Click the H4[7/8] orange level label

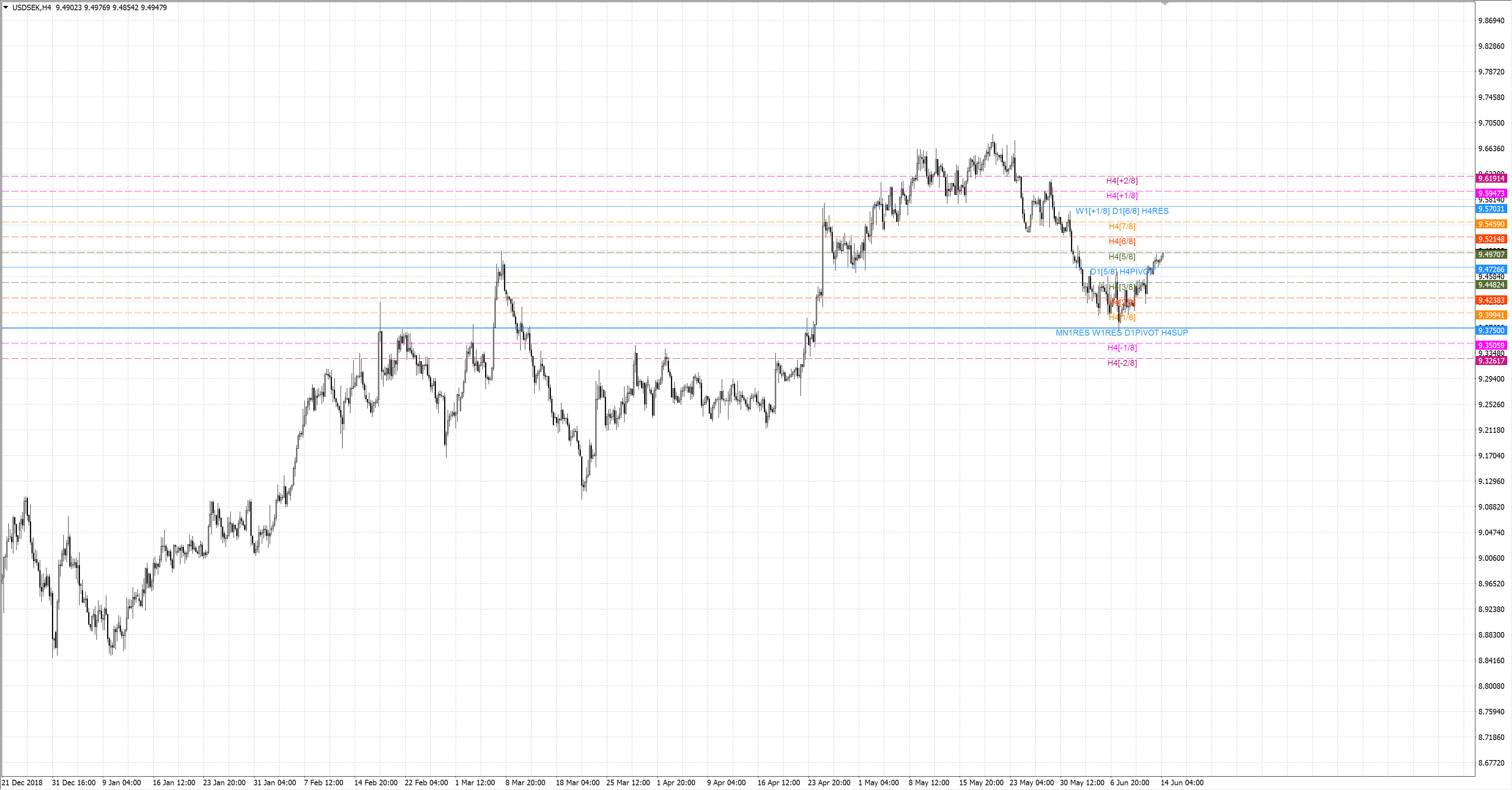[x=1122, y=226]
